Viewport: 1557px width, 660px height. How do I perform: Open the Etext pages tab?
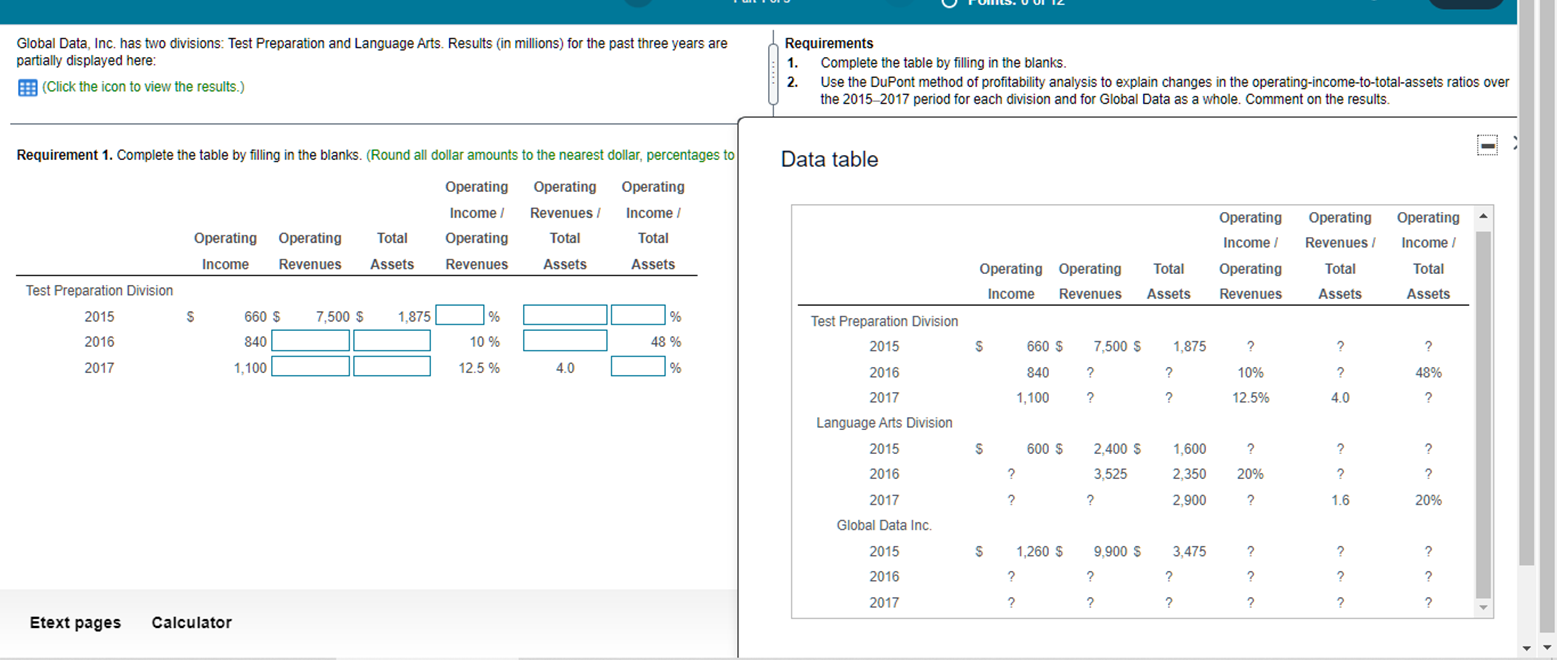pos(74,622)
